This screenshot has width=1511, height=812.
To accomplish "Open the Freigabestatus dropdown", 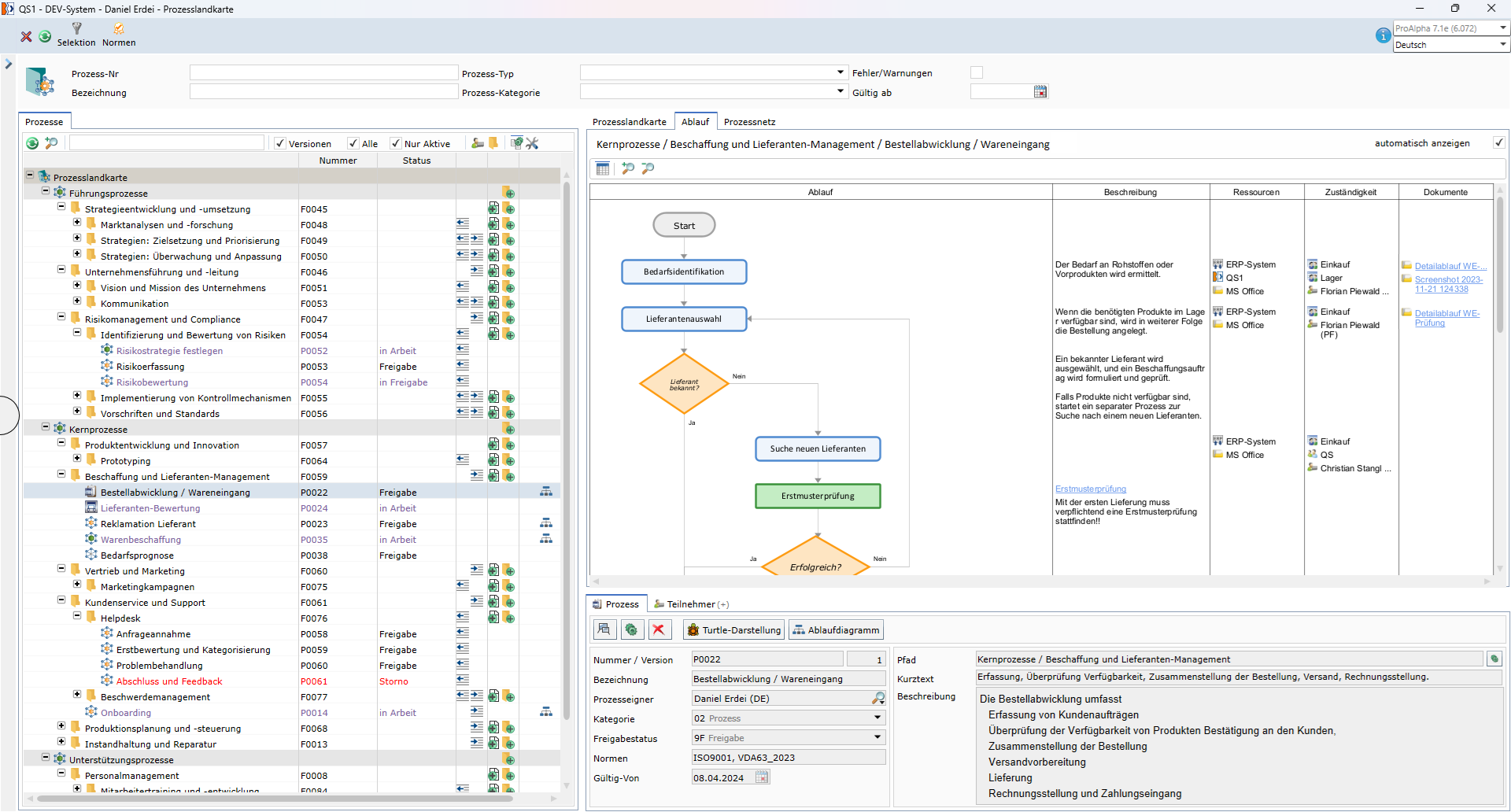I will pos(877,737).
